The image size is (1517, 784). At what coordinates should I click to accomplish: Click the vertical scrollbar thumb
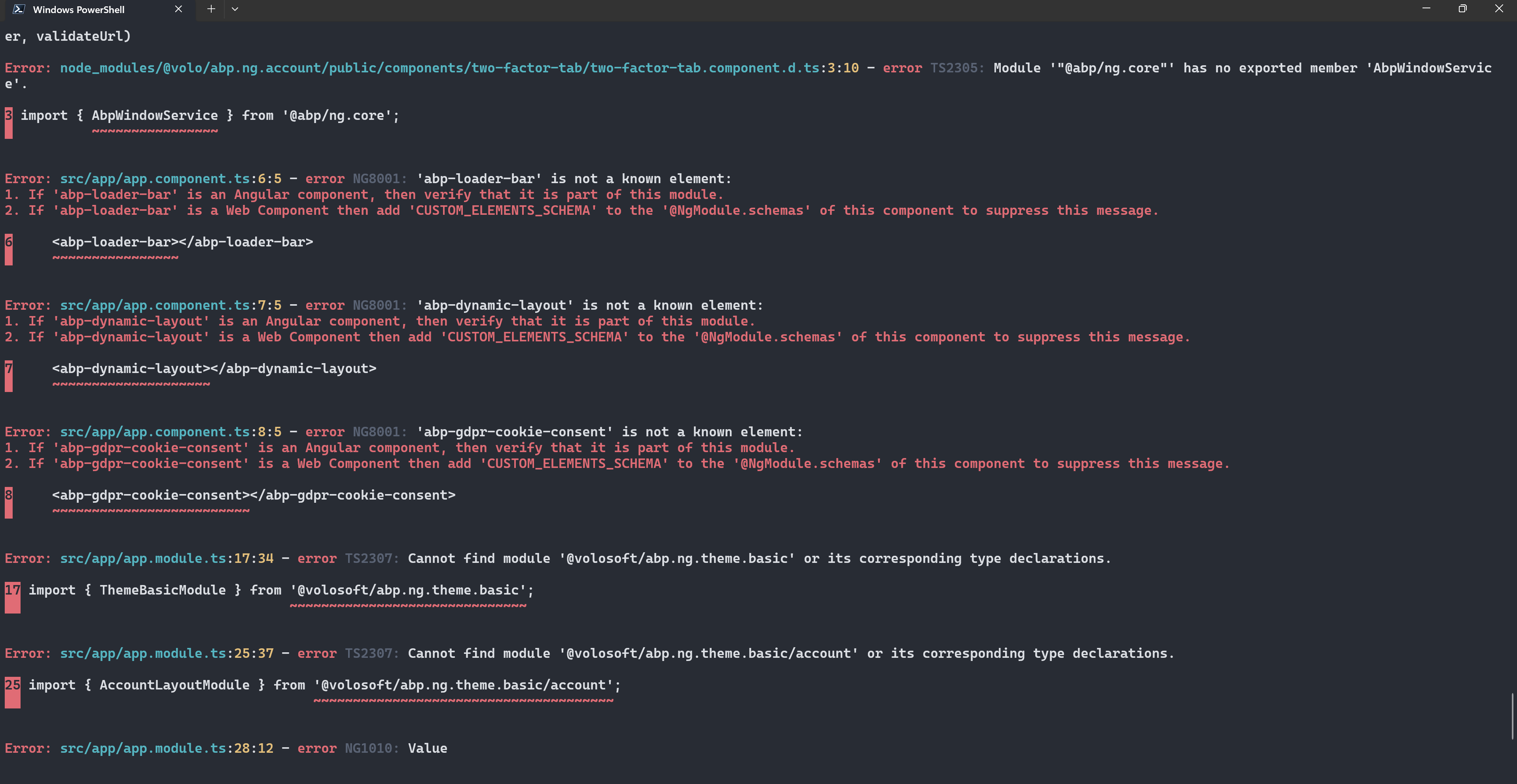click(x=1512, y=716)
